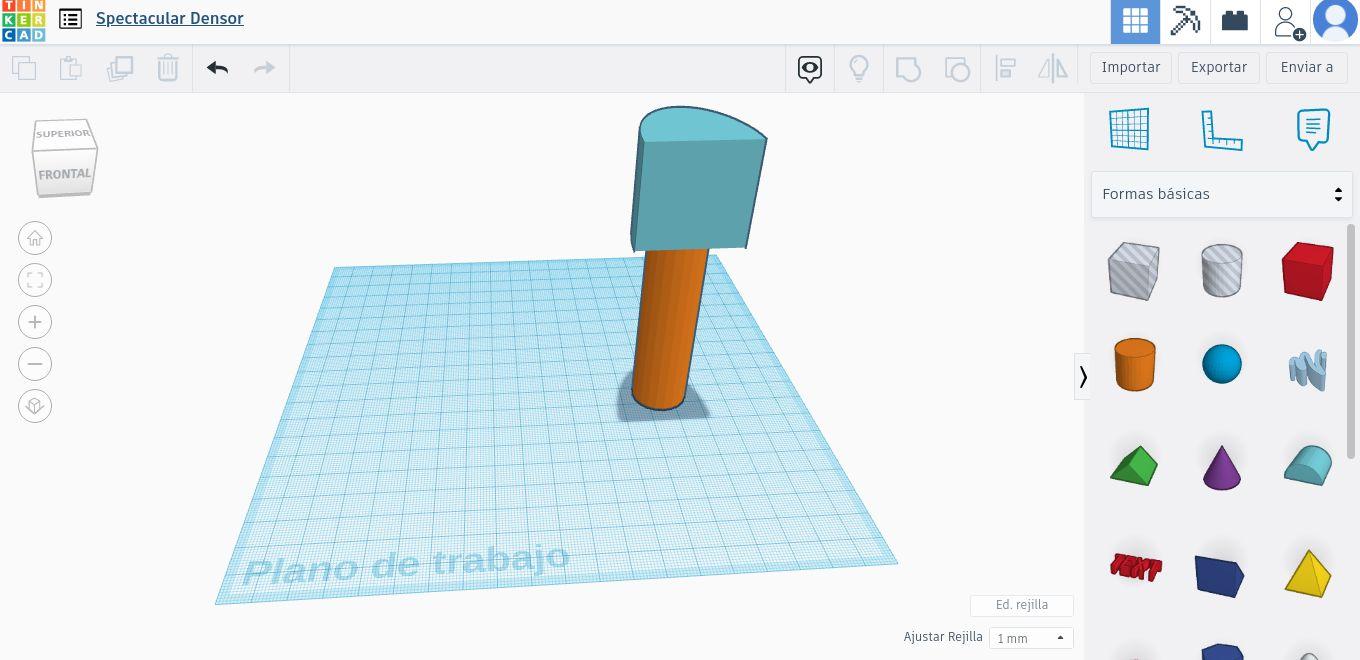
Task: Pick the red box shape
Action: pos(1307,270)
